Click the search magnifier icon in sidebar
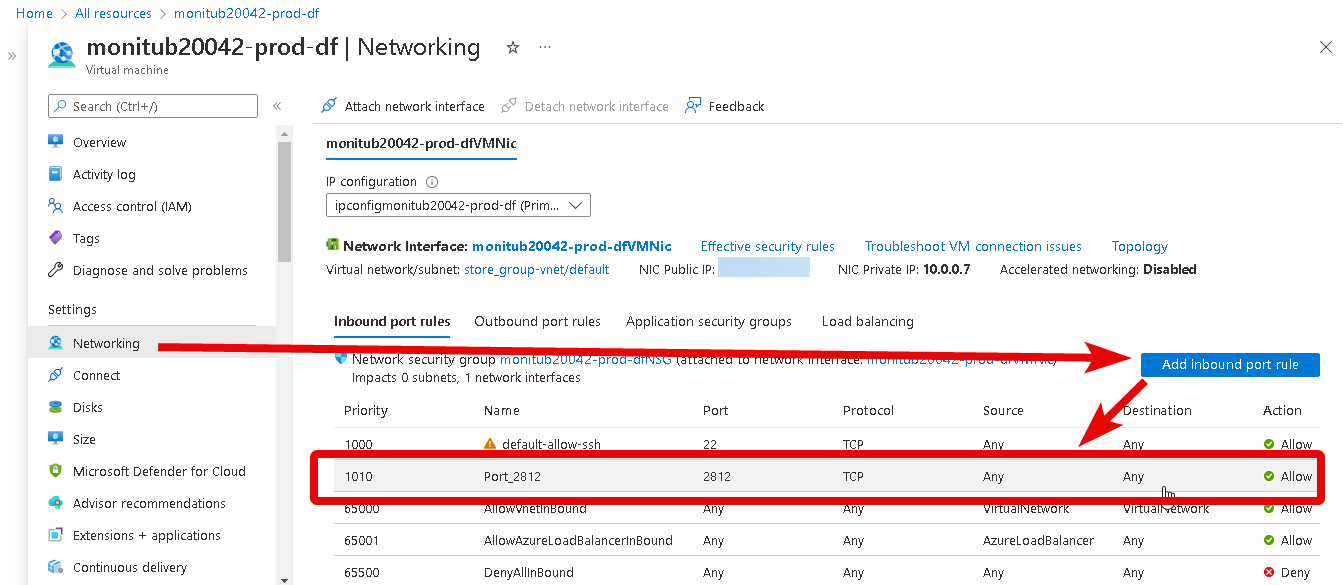 click(x=62, y=106)
